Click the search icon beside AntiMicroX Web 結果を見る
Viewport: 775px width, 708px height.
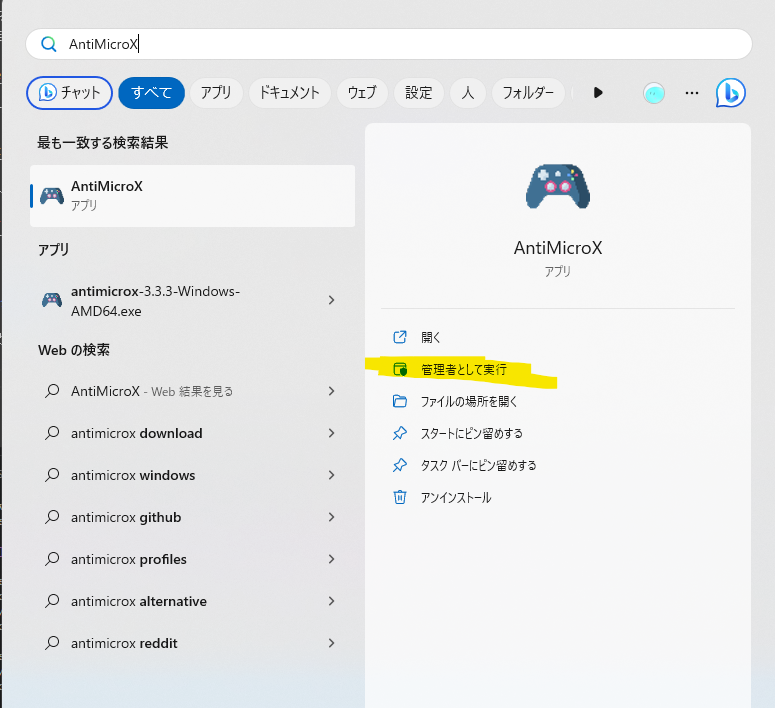[x=52, y=391]
